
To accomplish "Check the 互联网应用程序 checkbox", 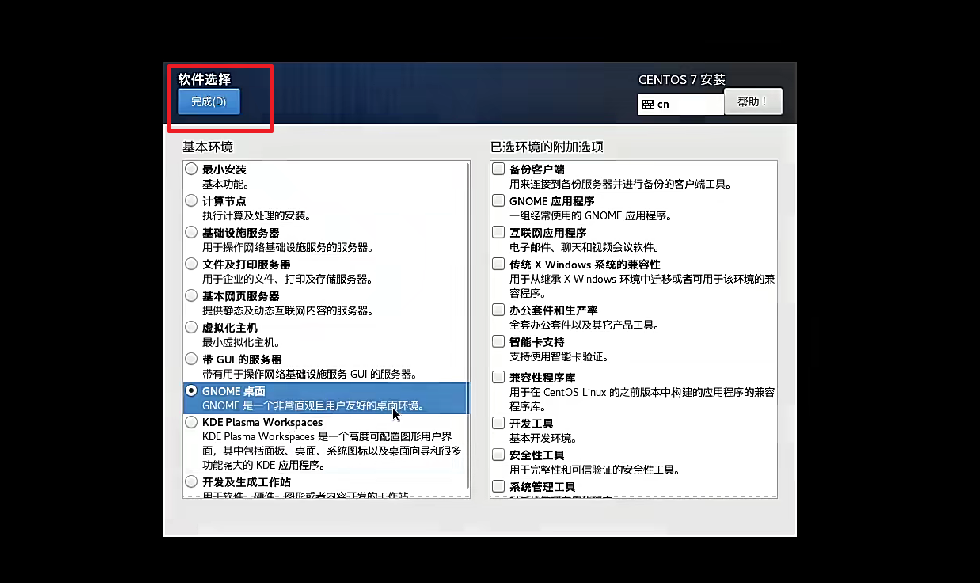I will point(498,232).
